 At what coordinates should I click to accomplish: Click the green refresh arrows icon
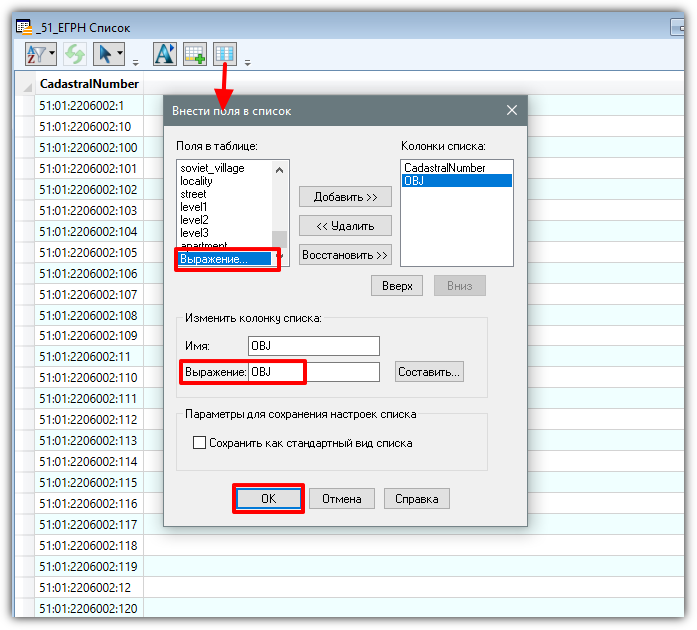click(x=74, y=54)
